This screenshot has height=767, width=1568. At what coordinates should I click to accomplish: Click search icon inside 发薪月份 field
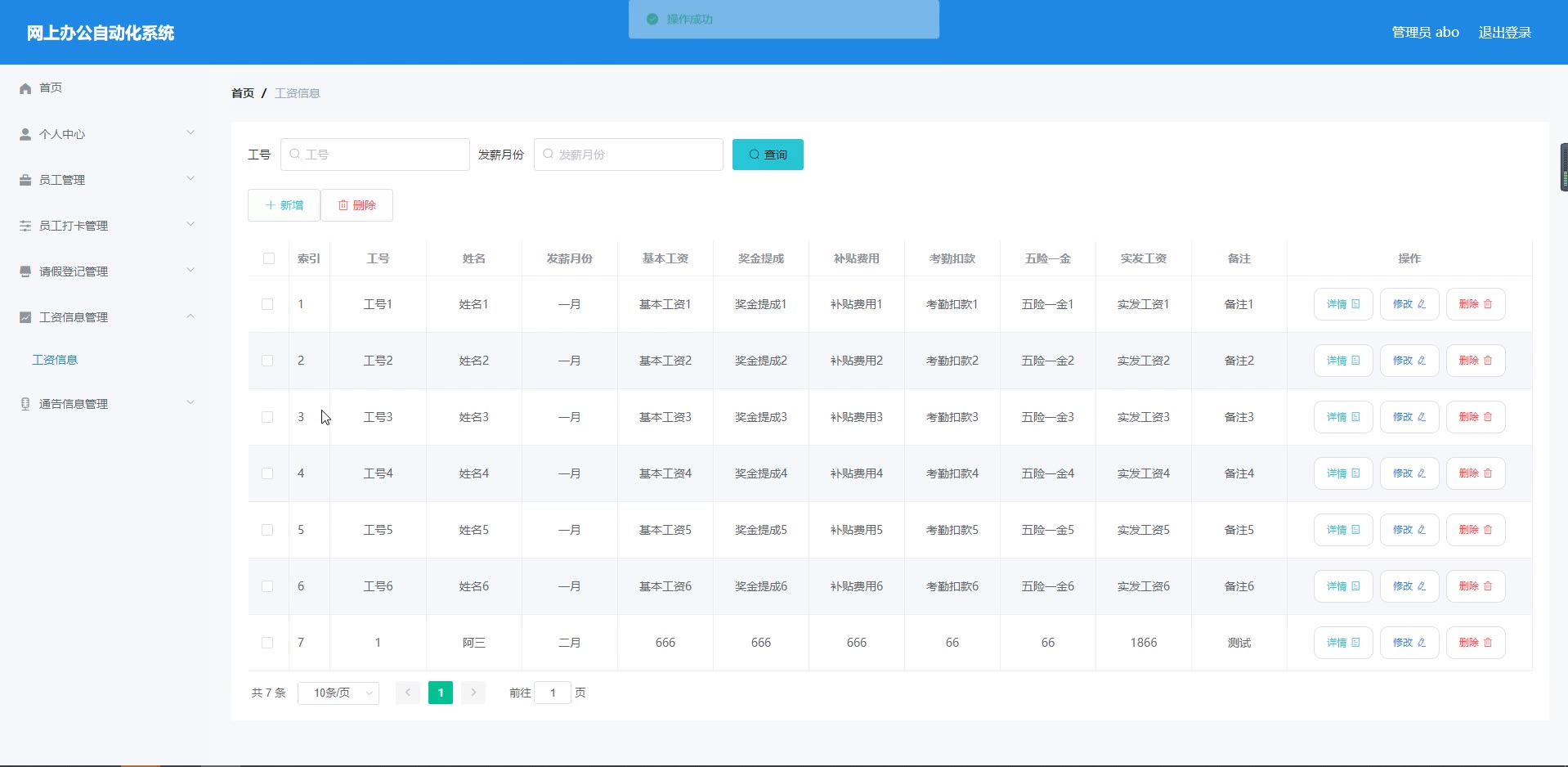pos(549,154)
